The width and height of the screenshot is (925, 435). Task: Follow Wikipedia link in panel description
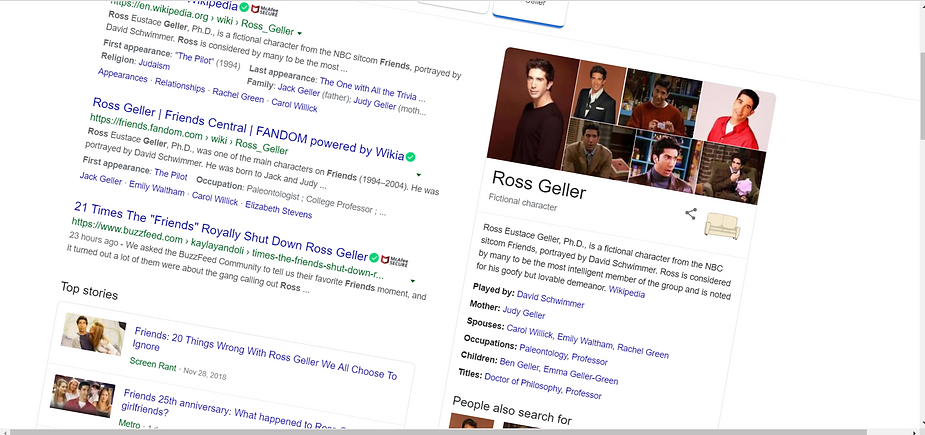pos(626,291)
